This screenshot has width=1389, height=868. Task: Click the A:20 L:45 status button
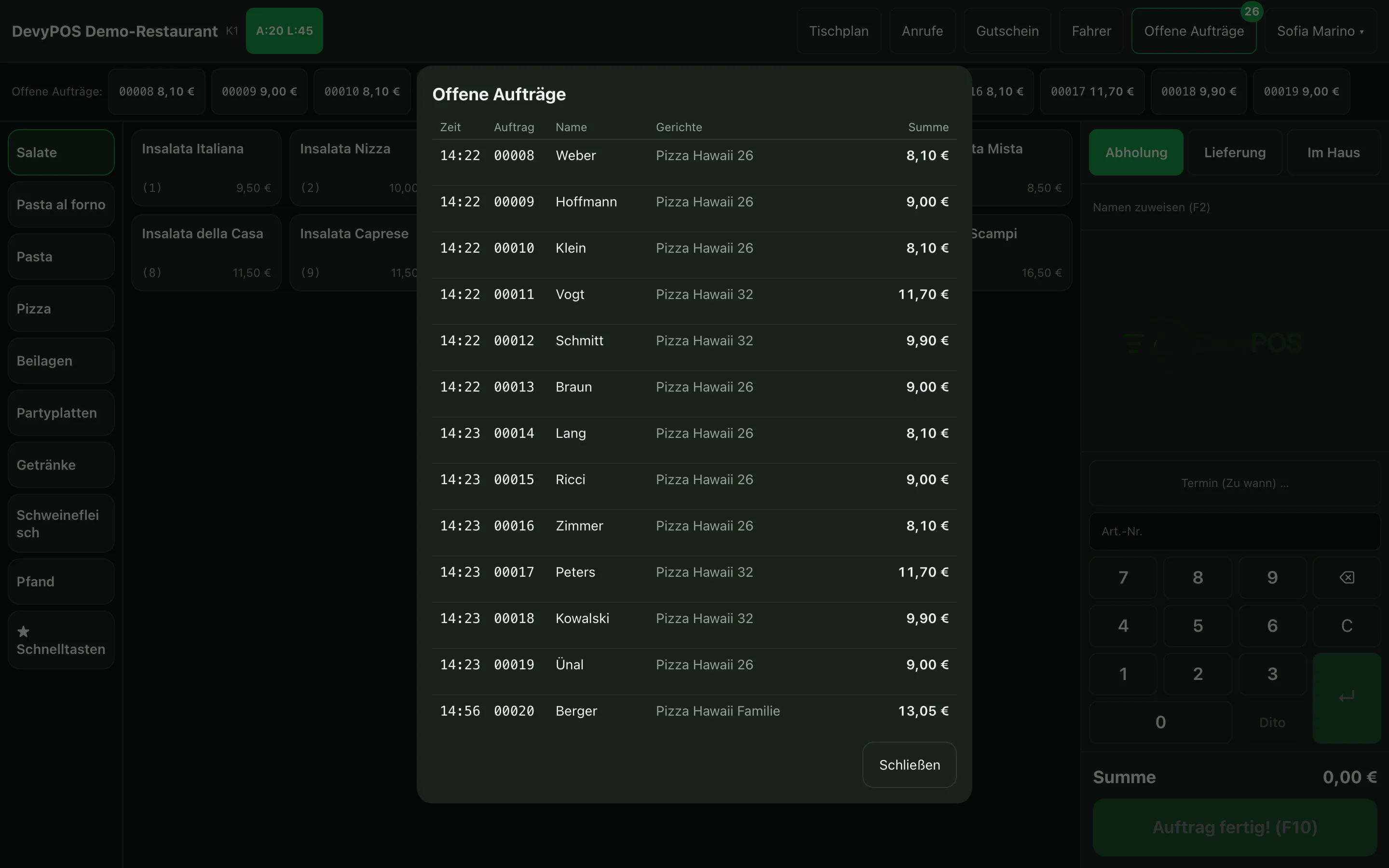tap(284, 31)
